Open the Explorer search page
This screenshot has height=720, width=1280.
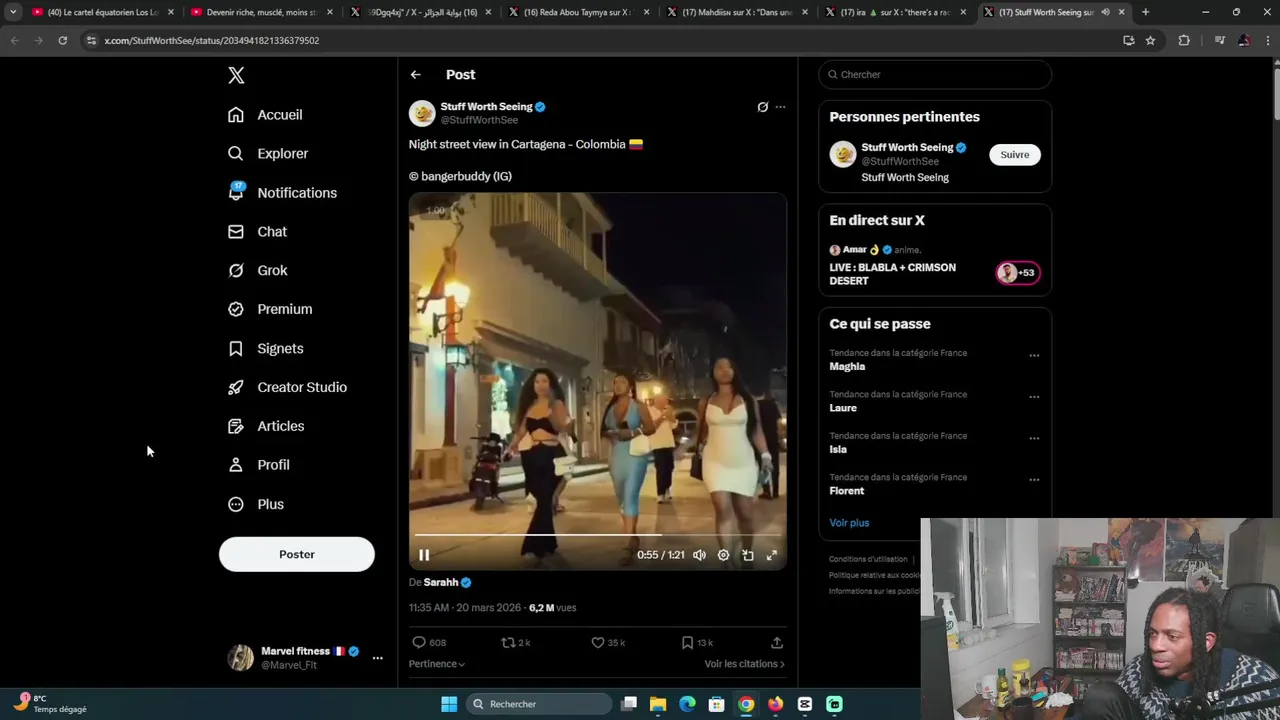tap(268, 154)
